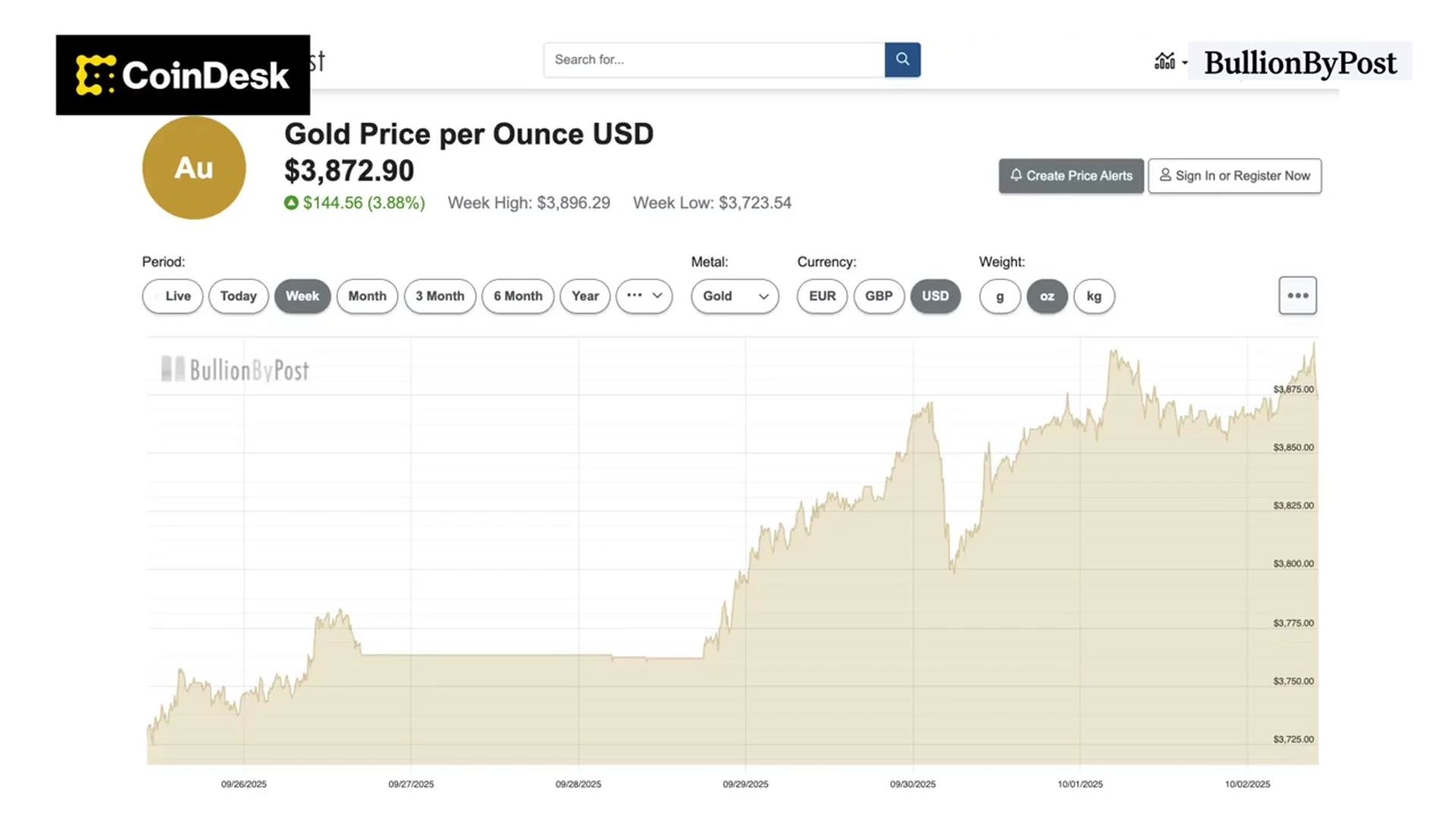Click Sign In or Register Now
The height and width of the screenshot is (819, 1456).
pyautogui.click(x=1235, y=176)
